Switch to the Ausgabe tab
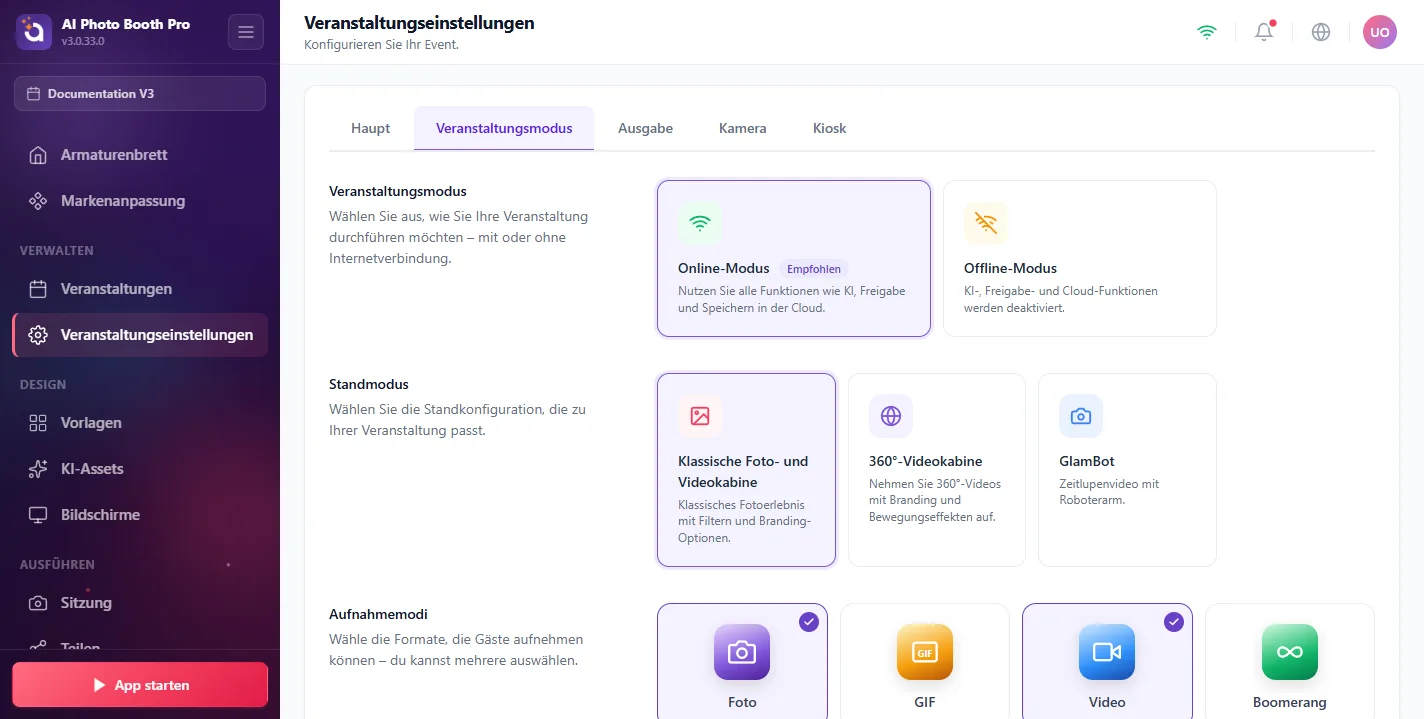Screen dimensions: 1424x719 point(645,128)
